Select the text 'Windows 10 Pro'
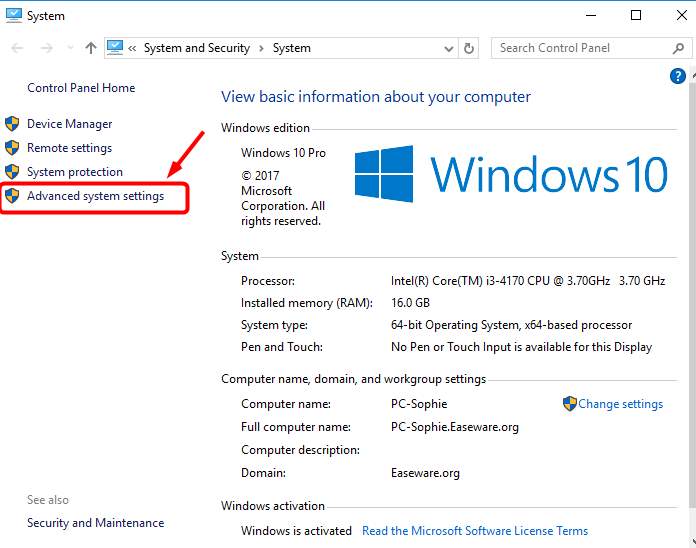This screenshot has width=696, height=548. pyautogui.click(x=283, y=153)
